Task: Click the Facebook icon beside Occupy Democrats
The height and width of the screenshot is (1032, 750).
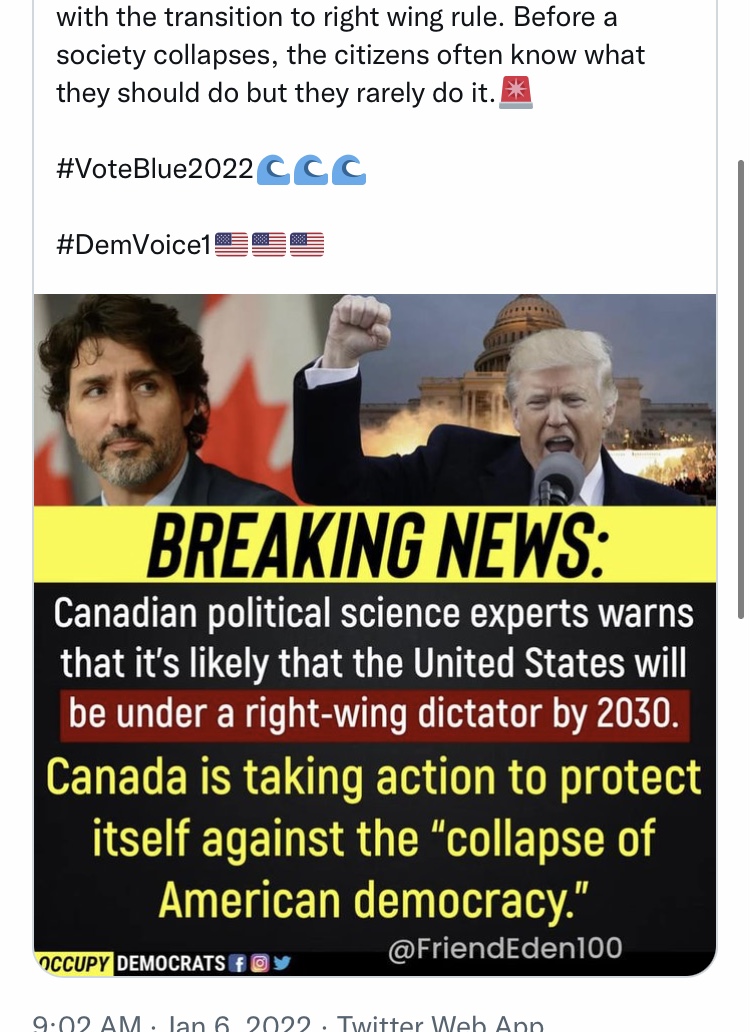Action: (239, 964)
